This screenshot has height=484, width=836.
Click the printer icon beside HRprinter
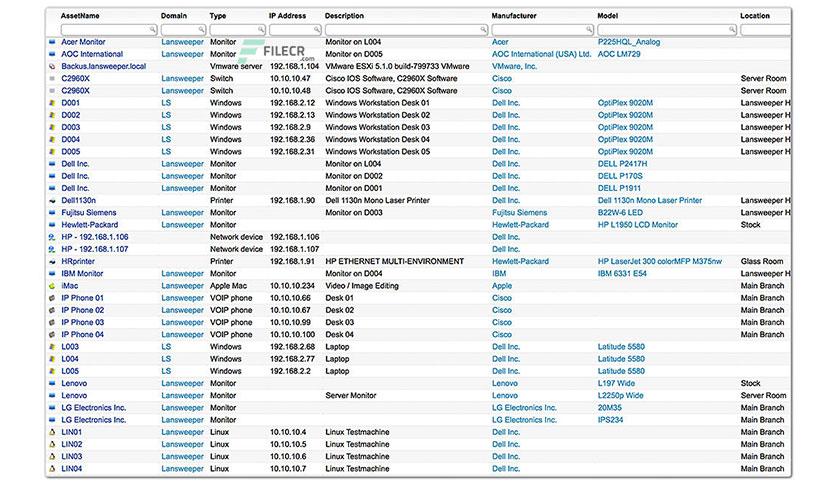pyautogui.click(x=52, y=262)
